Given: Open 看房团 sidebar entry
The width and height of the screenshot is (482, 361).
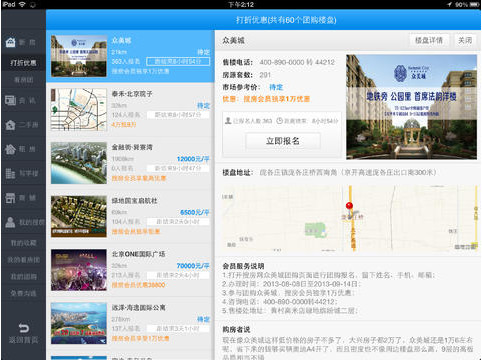Looking at the screenshot, I should point(23,80).
